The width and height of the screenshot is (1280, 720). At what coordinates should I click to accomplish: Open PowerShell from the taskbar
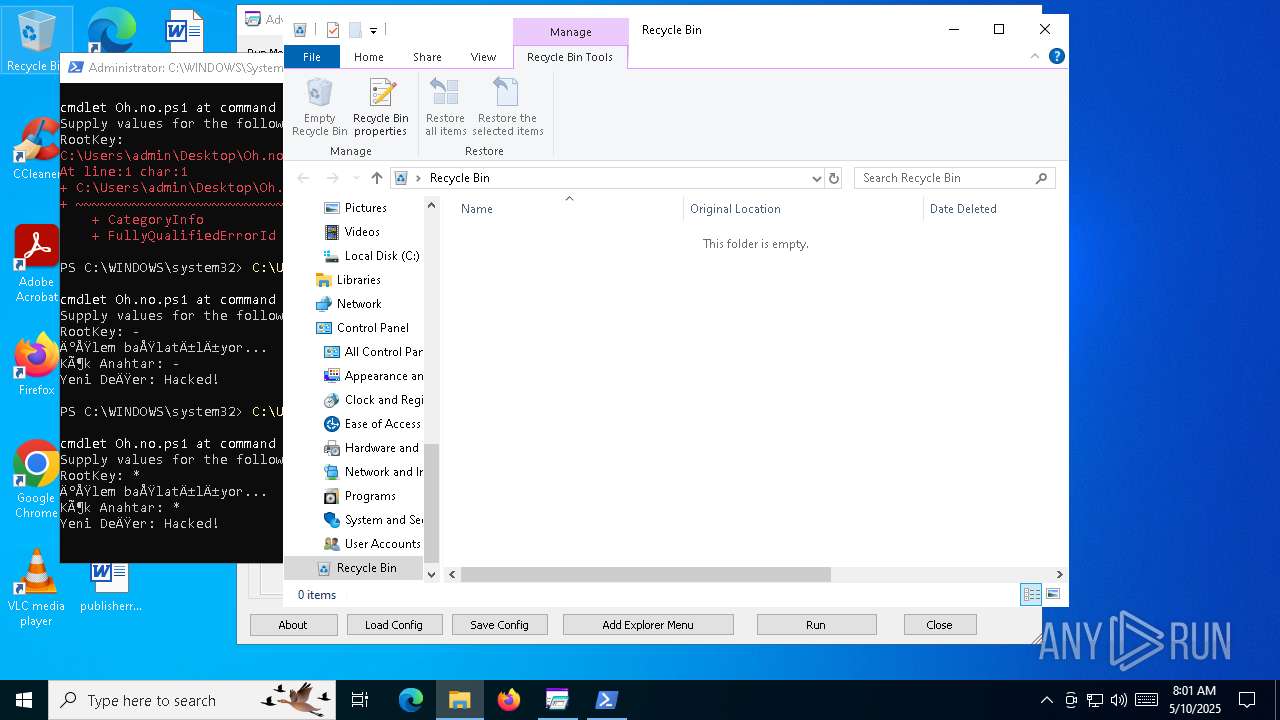(606, 700)
